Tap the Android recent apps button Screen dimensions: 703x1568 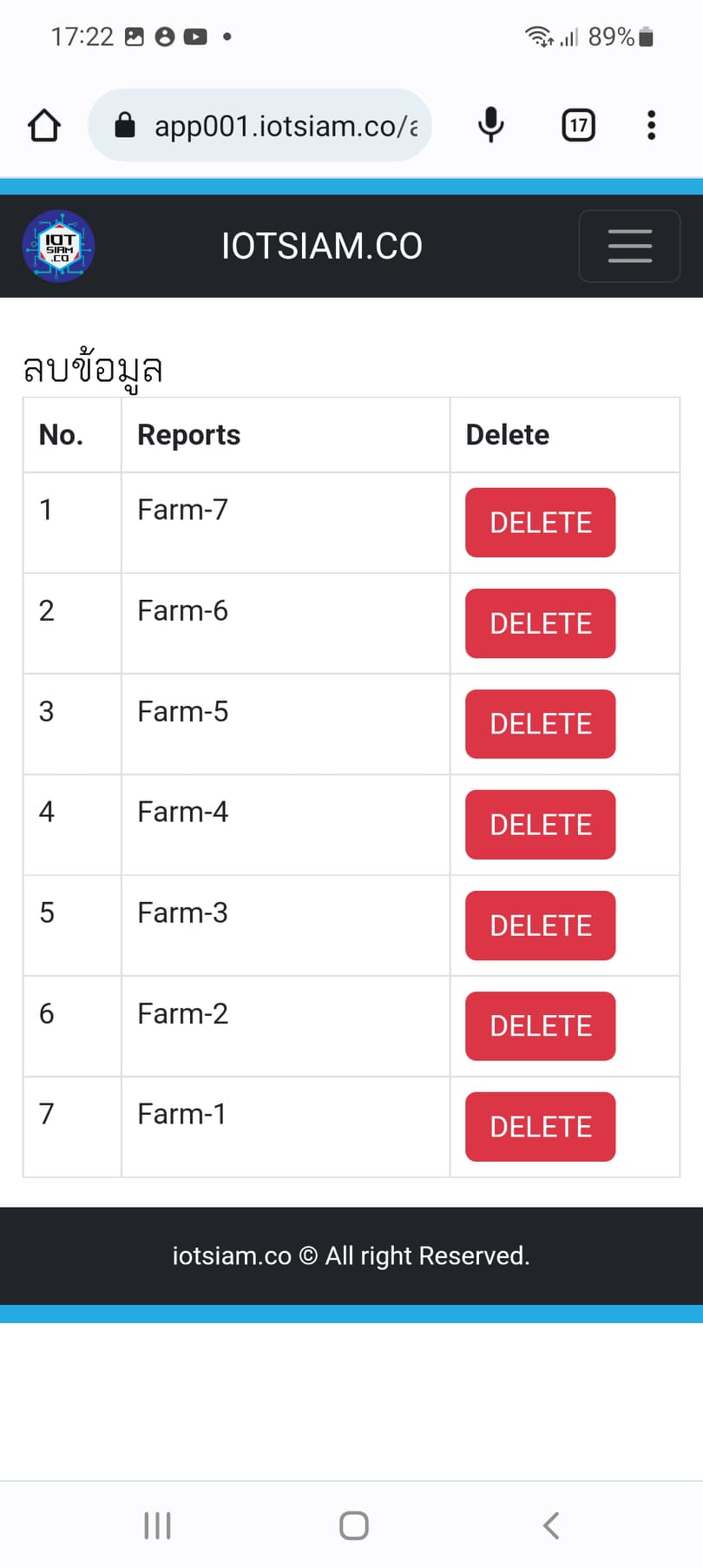tap(157, 1525)
